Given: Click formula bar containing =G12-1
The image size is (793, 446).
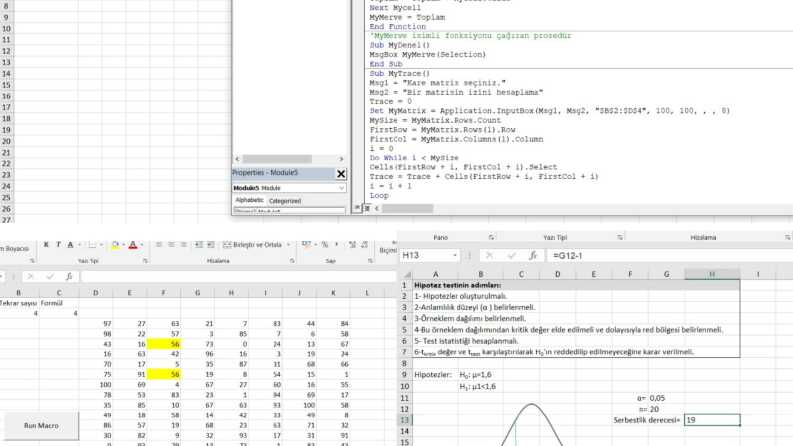Looking at the screenshot, I should tap(670, 255).
